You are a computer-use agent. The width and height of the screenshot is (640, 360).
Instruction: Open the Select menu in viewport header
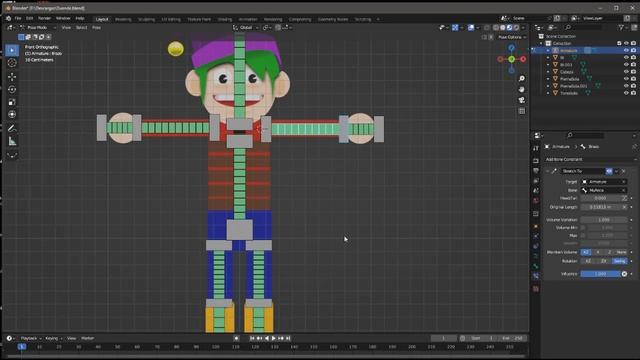[81, 27]
